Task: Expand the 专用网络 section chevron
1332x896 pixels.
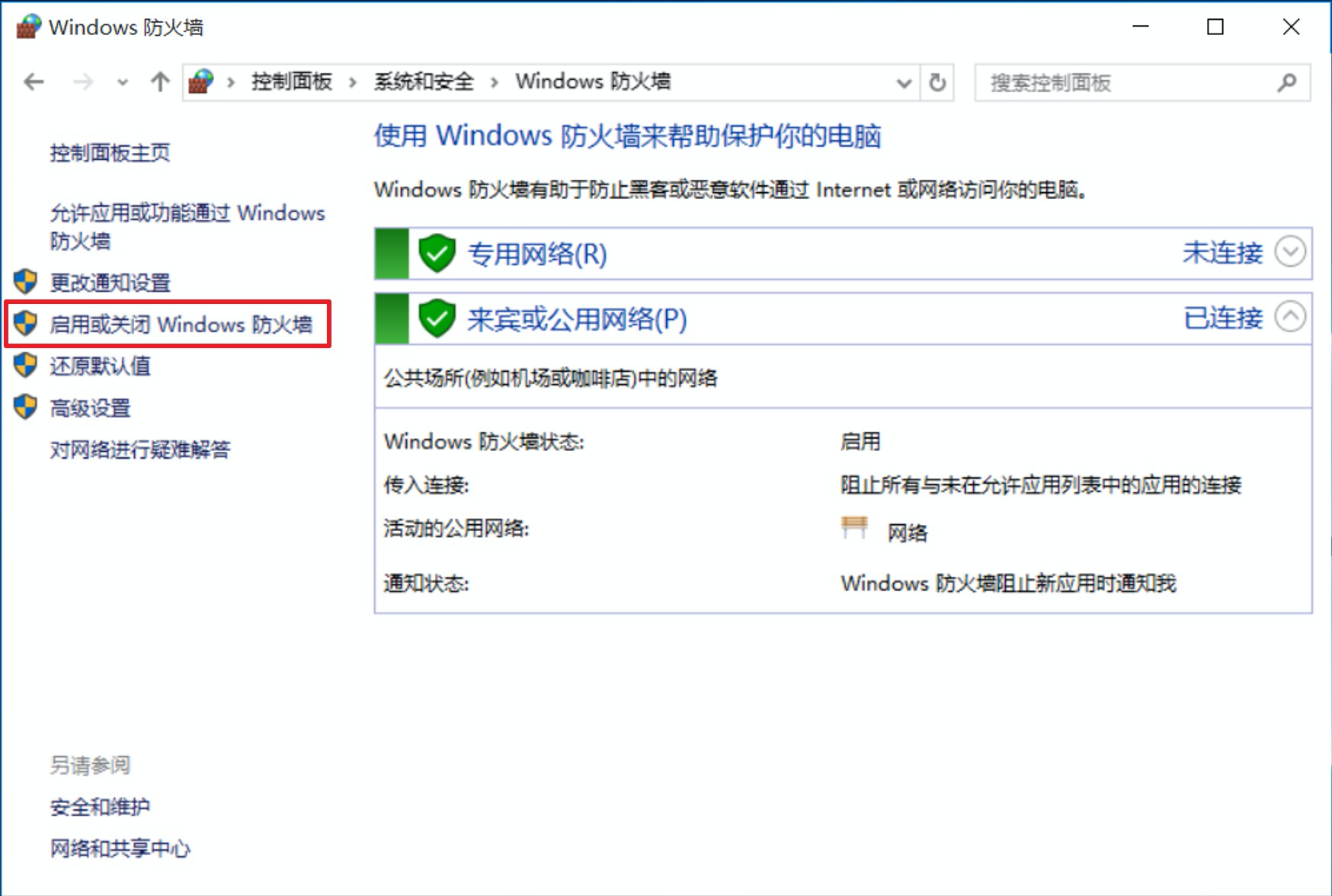Action: coord(1290,251)
